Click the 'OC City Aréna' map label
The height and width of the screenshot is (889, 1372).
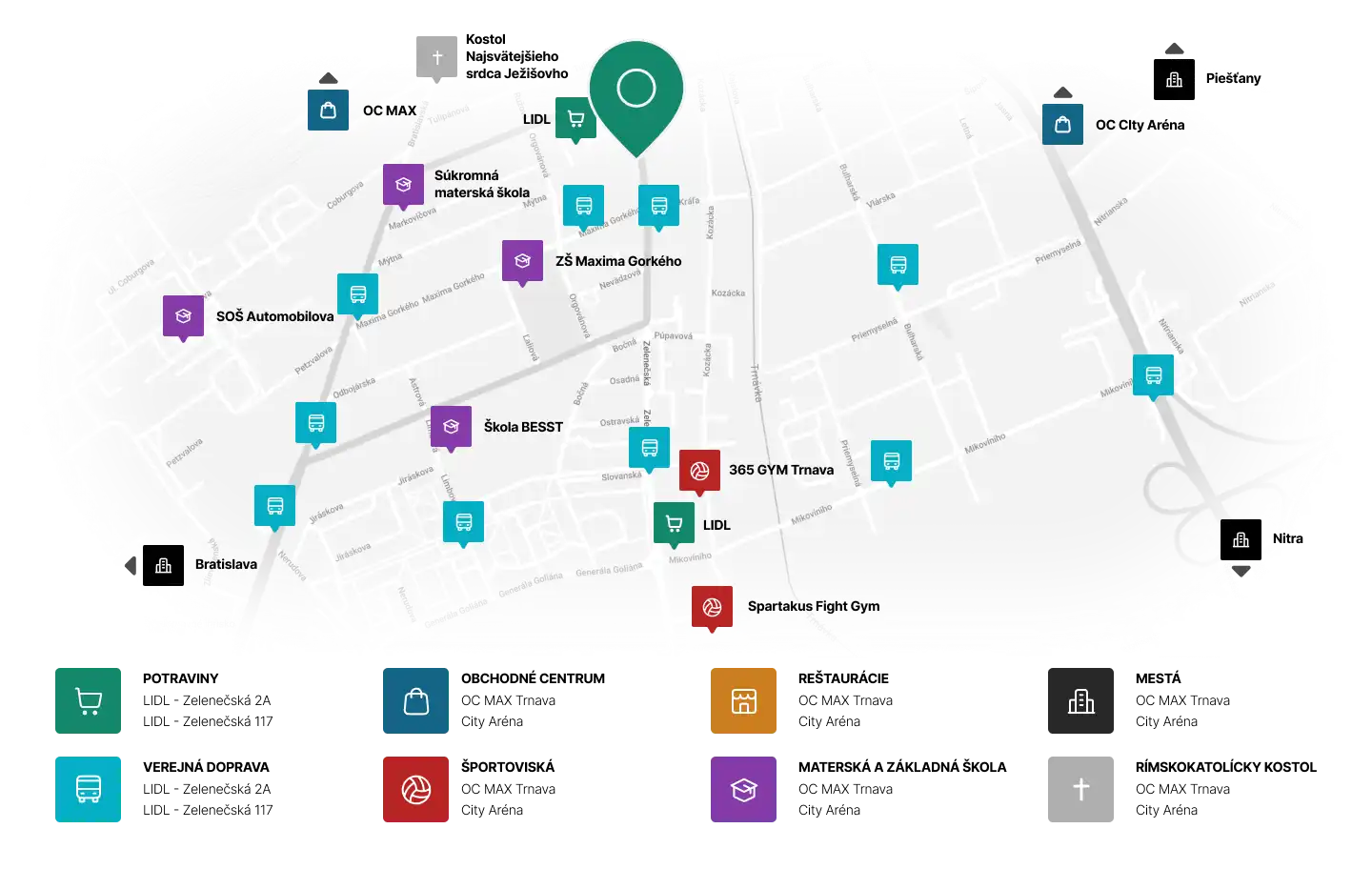[x=1140, y=125]
